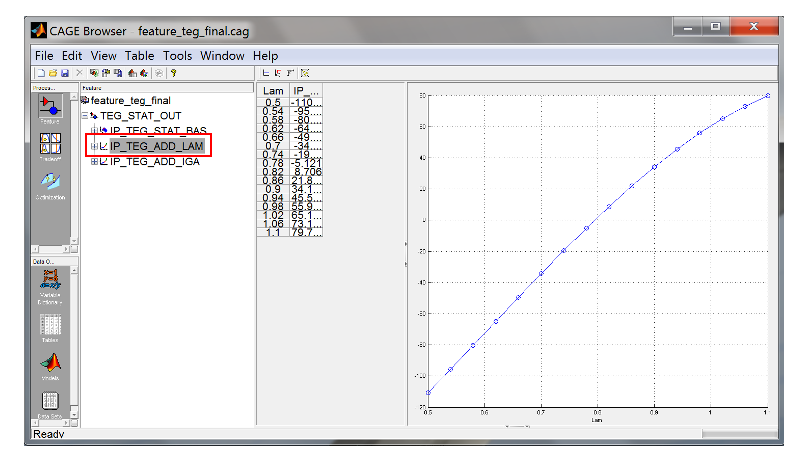
Task: Click the second table toolbar icon with red mark
Action: pos(278,73)
